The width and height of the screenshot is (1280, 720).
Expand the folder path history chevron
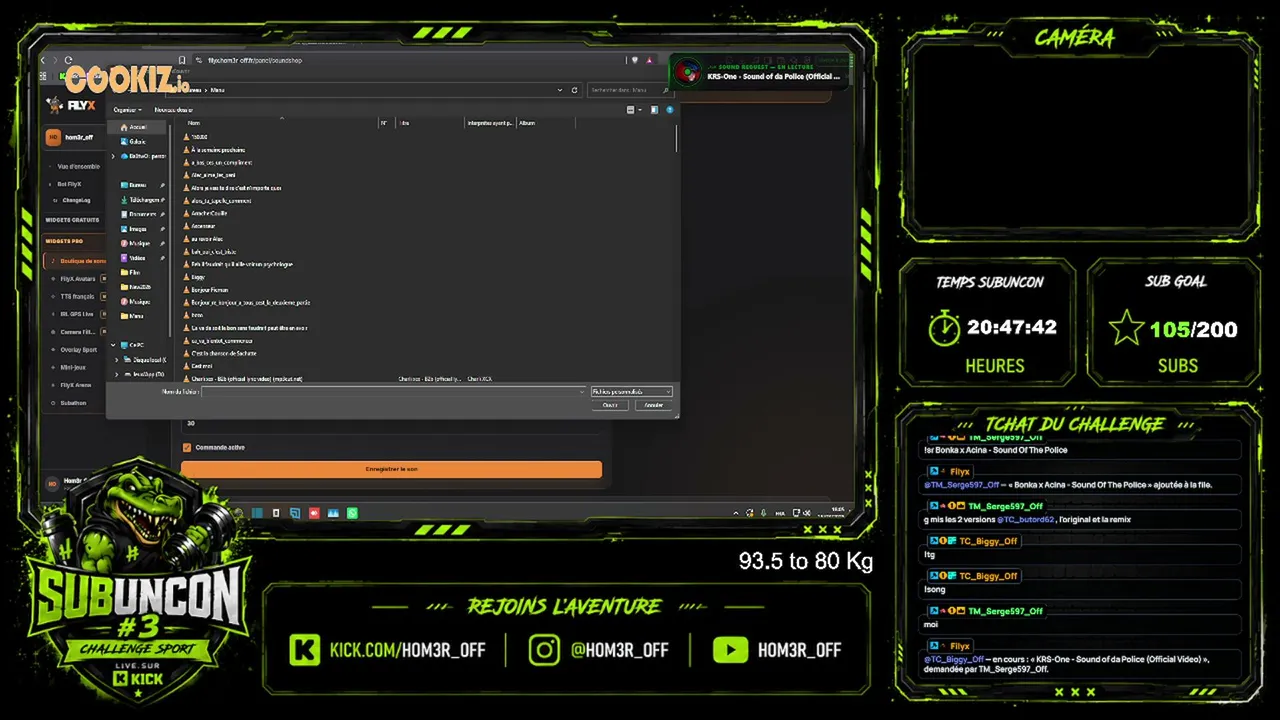coord(559,90)
